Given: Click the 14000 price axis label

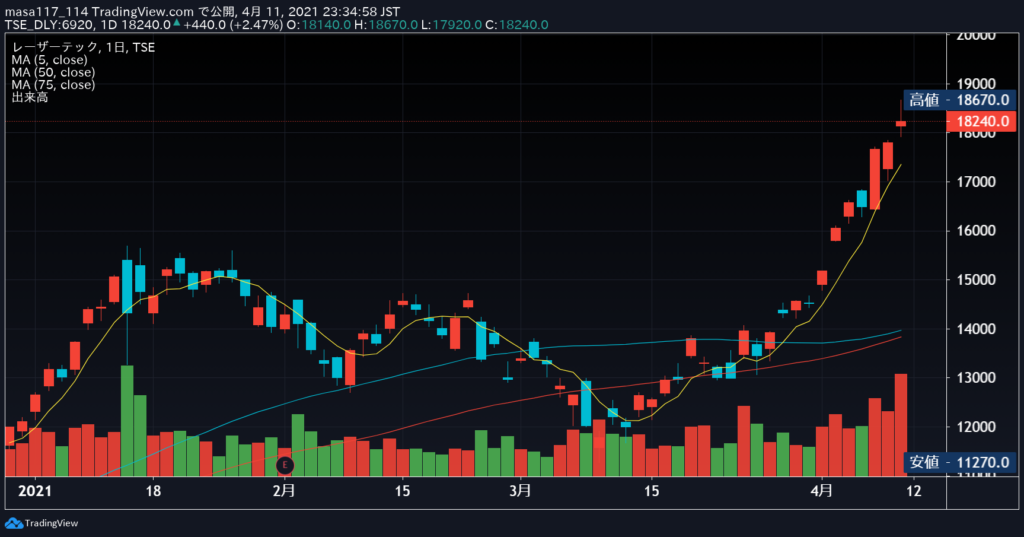Looking at the screenshot, I should (x=976, y=329).
